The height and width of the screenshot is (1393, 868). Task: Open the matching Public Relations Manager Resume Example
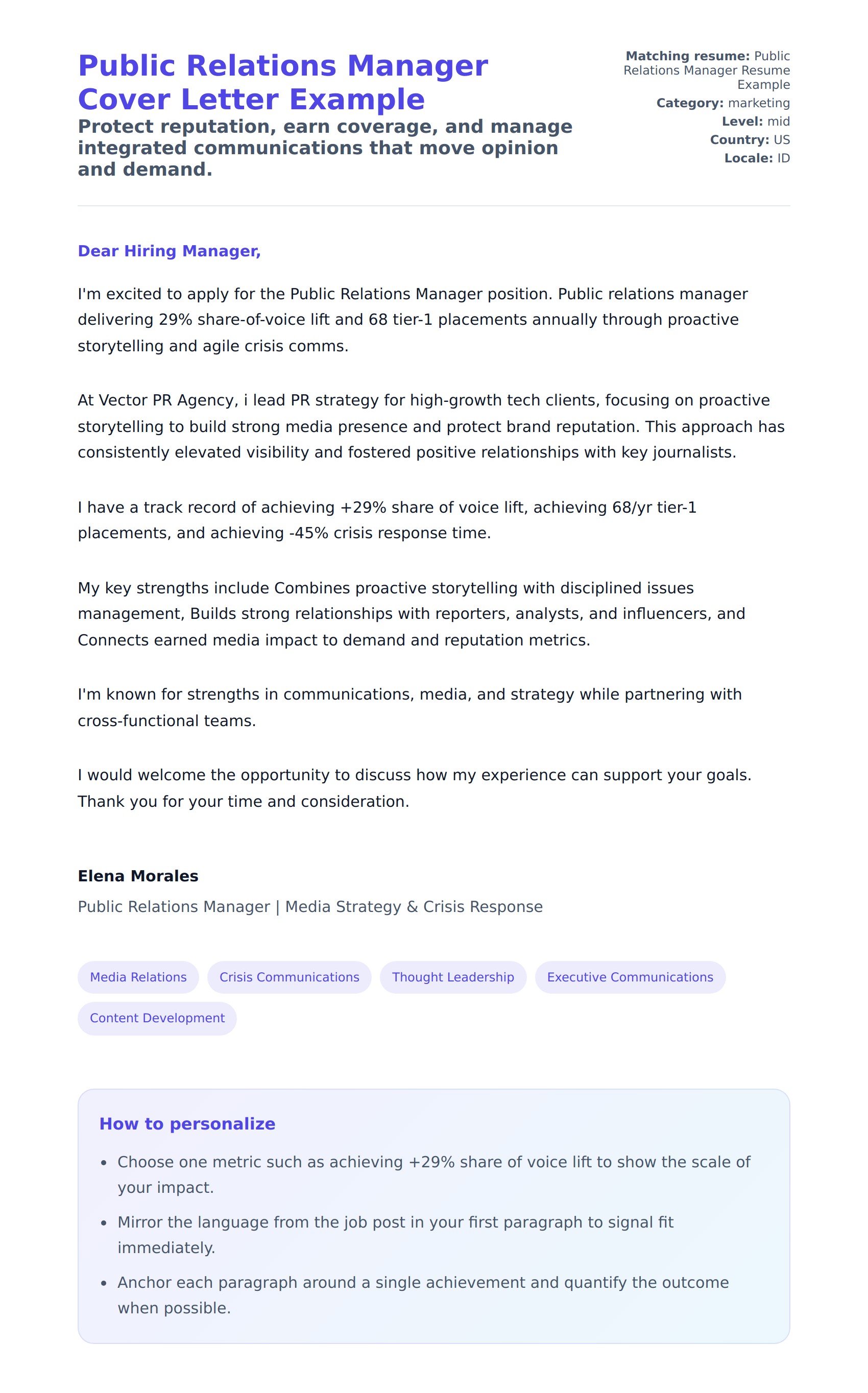point(706,70)
